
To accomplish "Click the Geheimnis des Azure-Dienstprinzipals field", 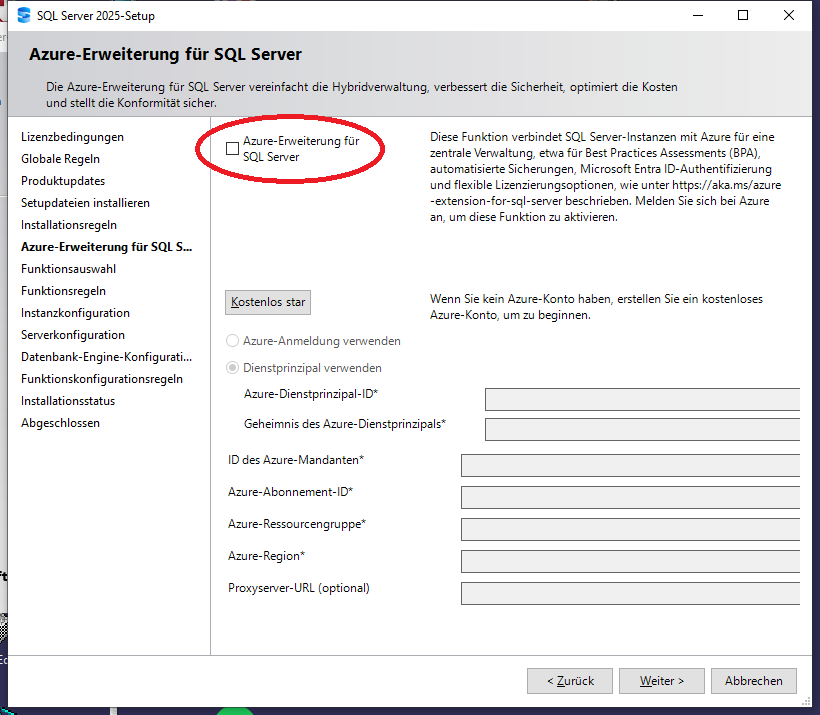I will [642, 430].
